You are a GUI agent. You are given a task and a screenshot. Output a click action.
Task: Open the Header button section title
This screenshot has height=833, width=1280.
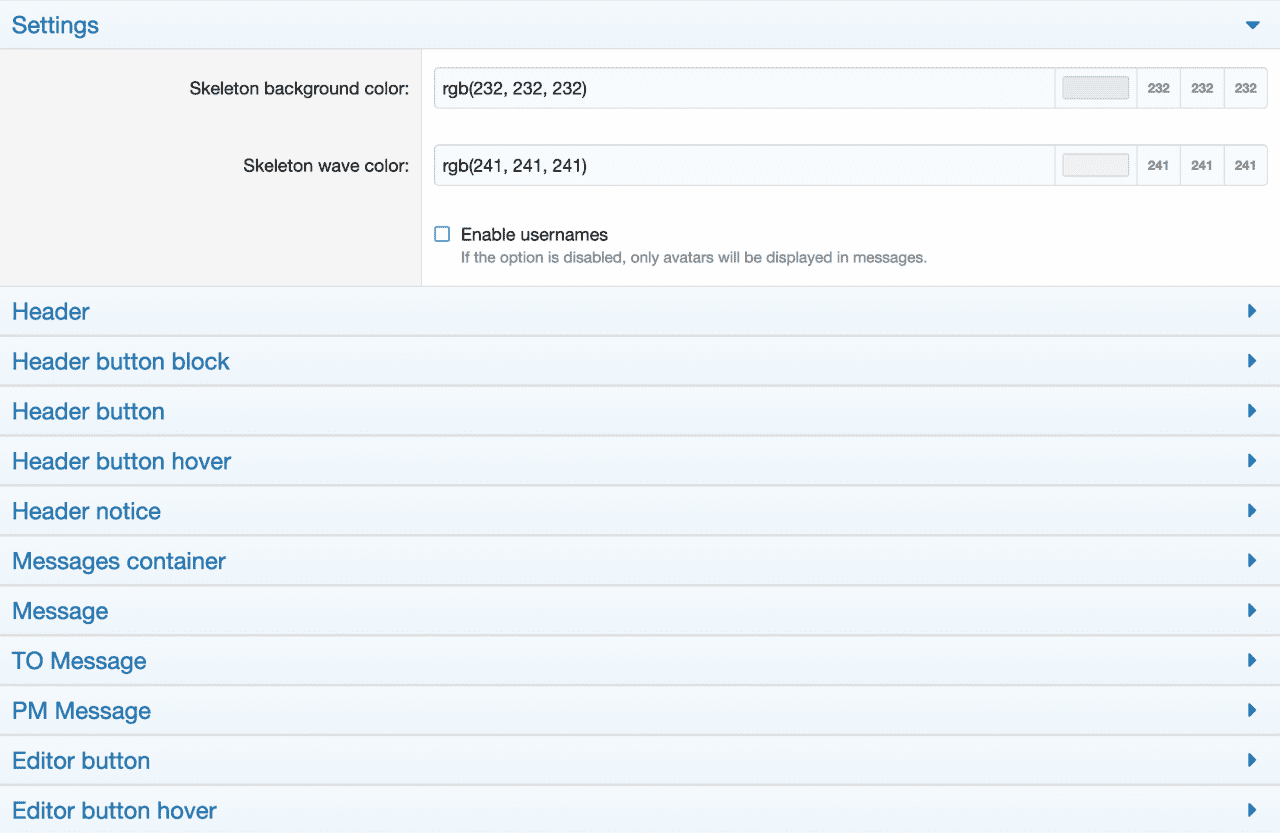[x=88, y=411]
